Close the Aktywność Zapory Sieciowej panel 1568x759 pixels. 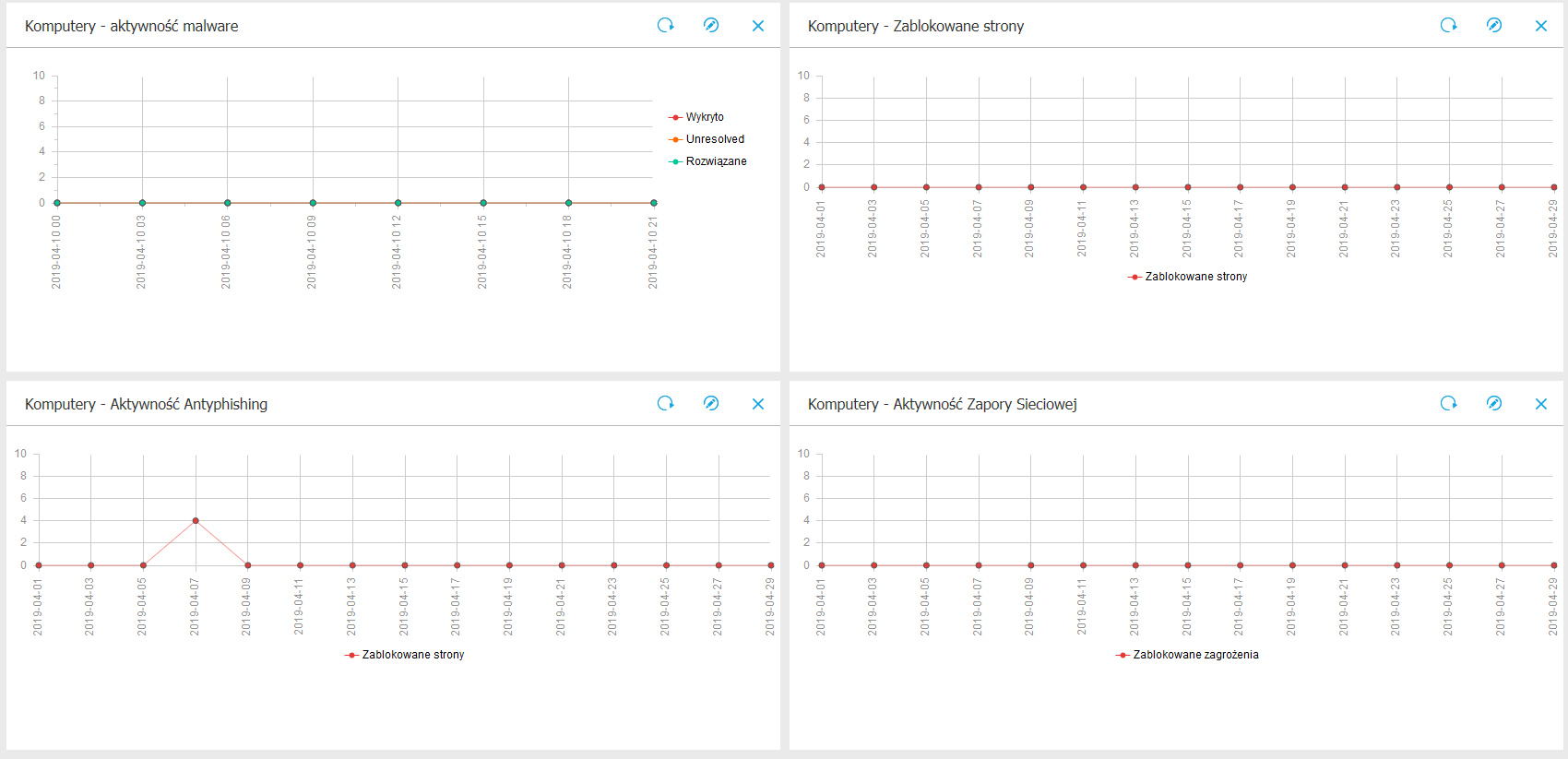click(1541, 404)
